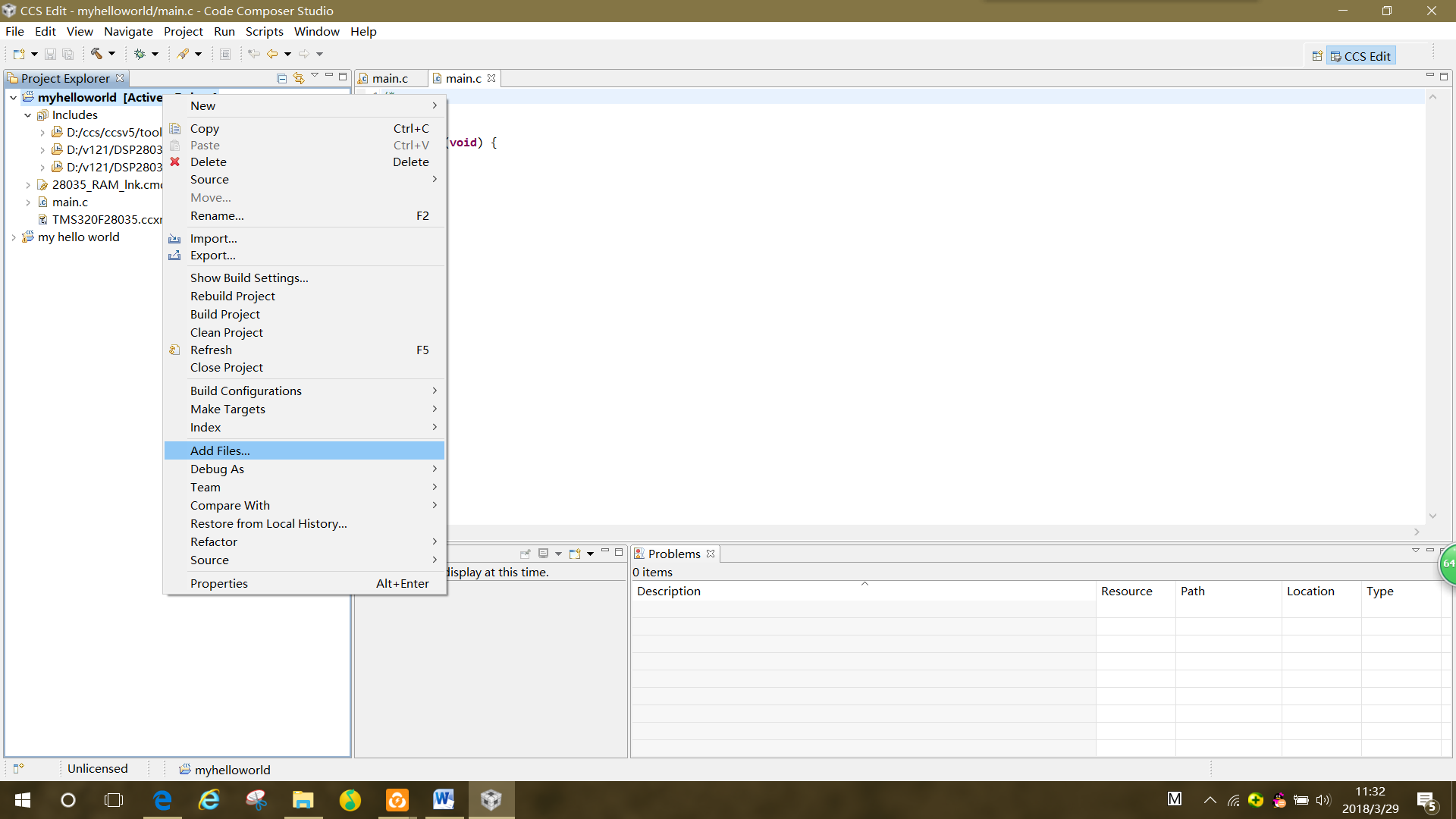Screen dimensions: 1456x819
Task: Click the Scripts menu item
Action: click(263, 31)
